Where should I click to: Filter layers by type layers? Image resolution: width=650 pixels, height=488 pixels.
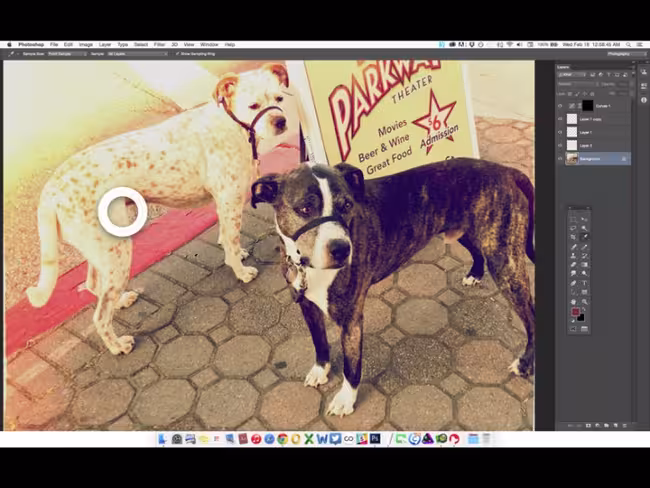609,75
